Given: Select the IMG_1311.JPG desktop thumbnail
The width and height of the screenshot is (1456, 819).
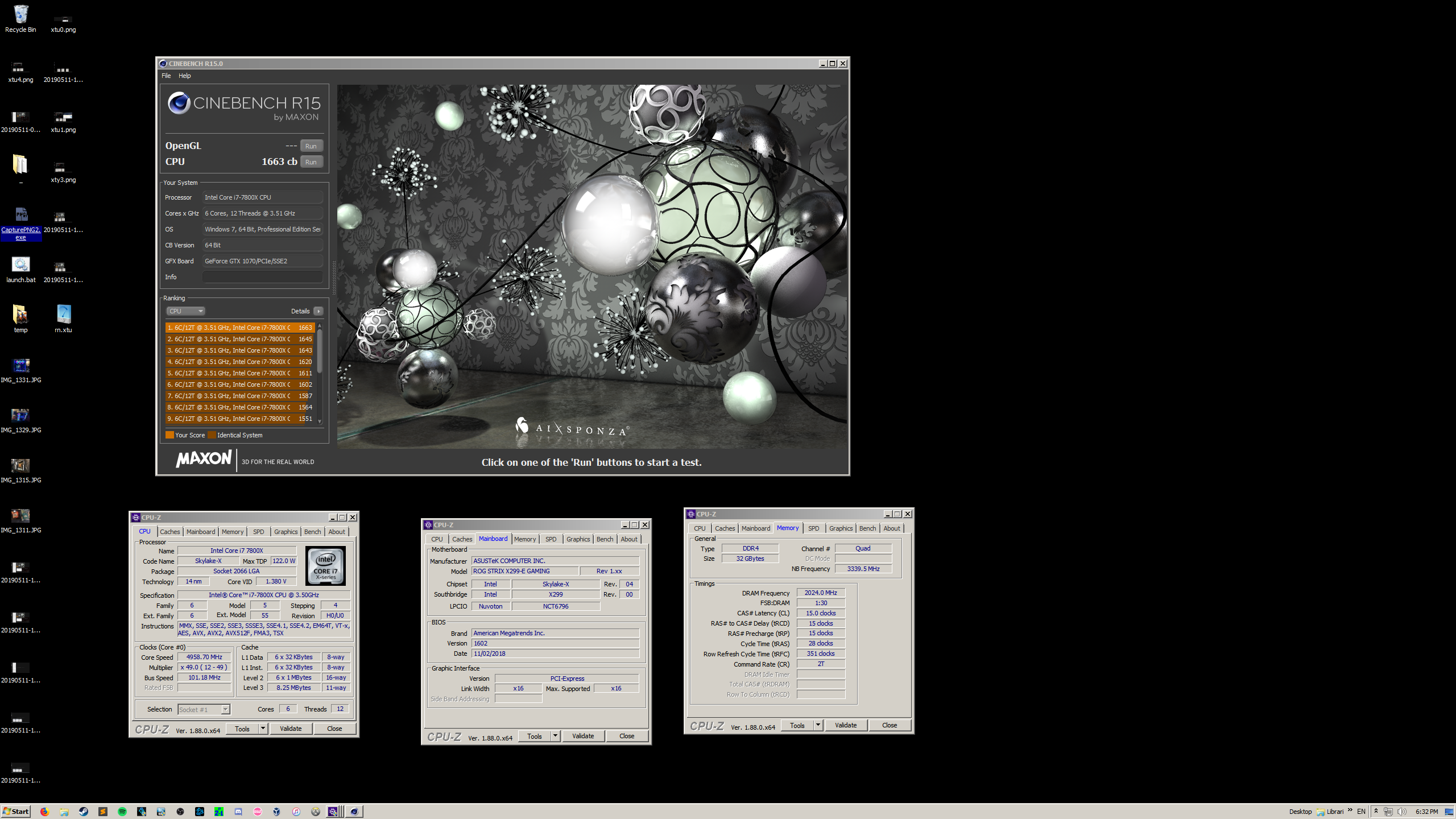Looking at the screenshot, I should tap(21, 520).
